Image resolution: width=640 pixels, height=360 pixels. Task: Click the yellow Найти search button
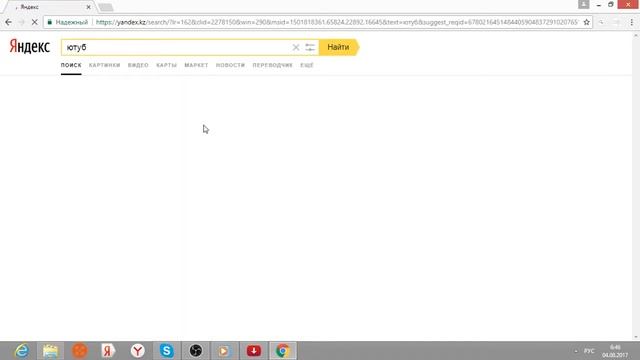tap(339, 47)
